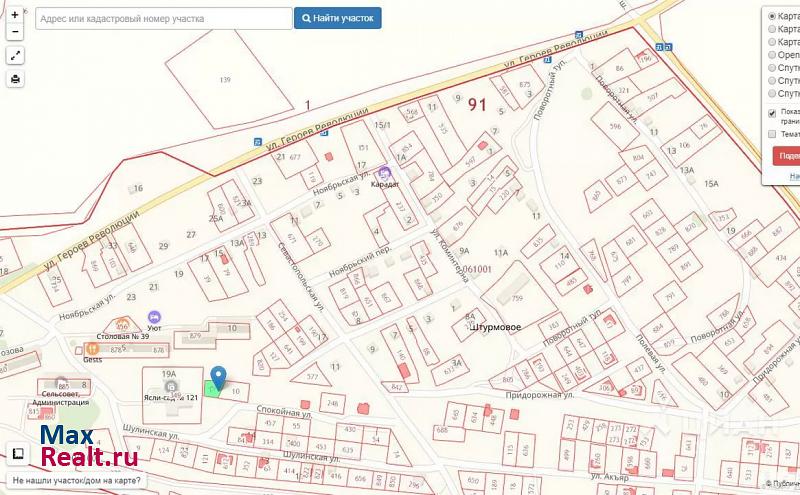Focus the address or cadastral number field
The height and width of the screenshot is (495, 800).
tap(162, 19)
